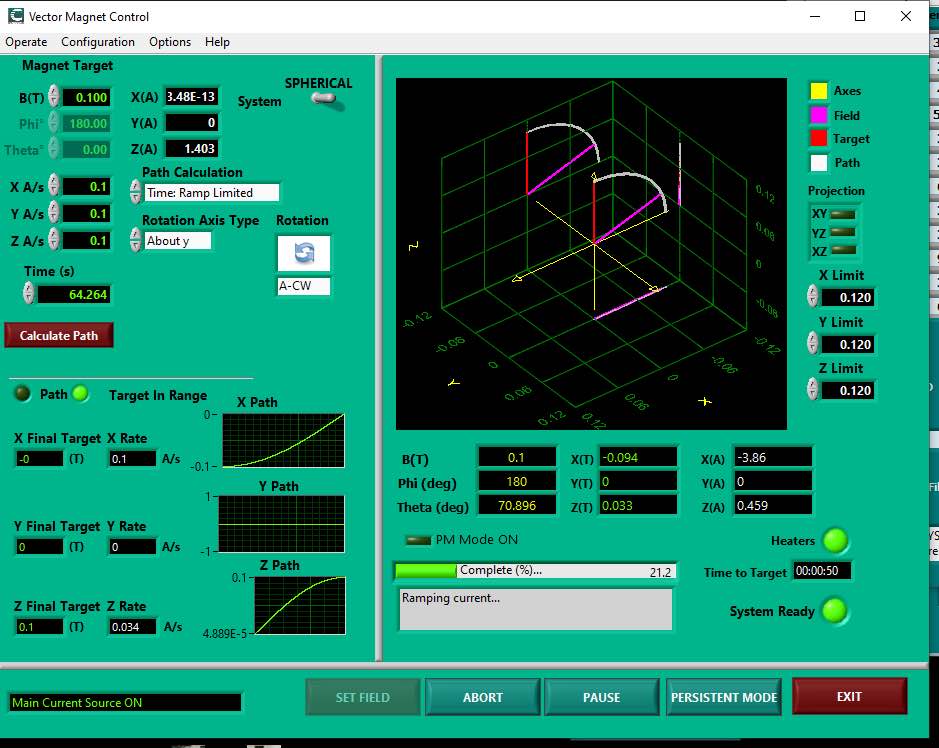Screen dimensions: 939x748
Task: Click the SET FIELD button
Action: [362, 697]
